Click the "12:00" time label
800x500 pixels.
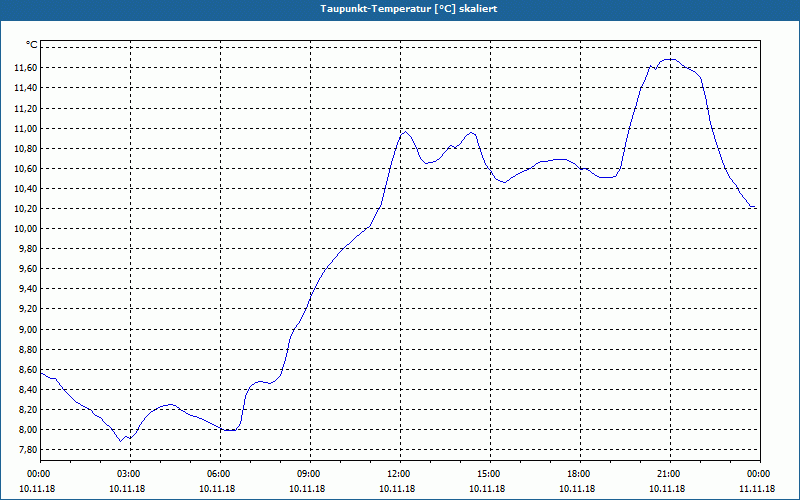tap(400, 474)
